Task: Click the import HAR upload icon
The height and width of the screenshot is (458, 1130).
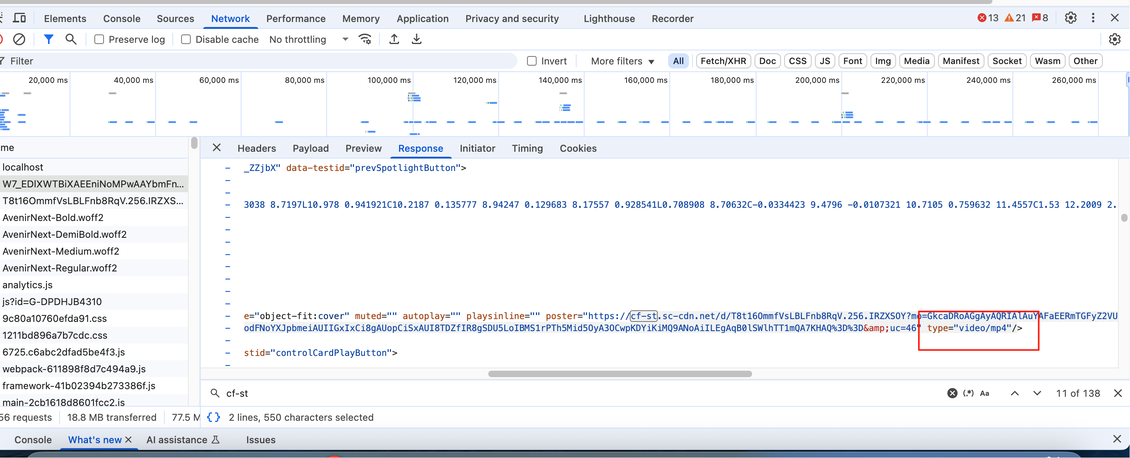Action: click(x=394, y=39)
